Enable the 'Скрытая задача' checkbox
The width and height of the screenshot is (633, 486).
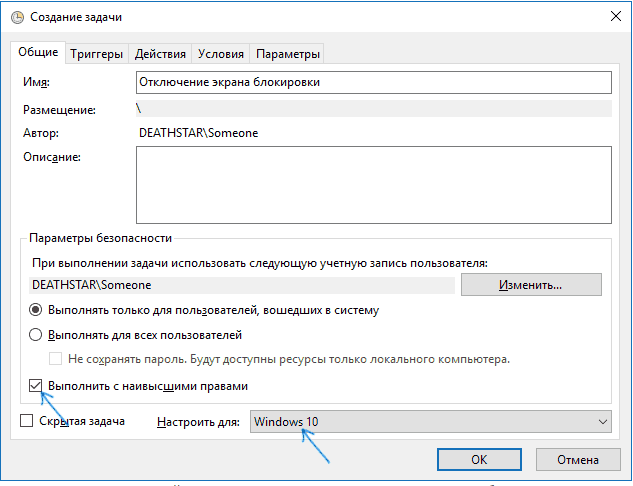click(27, 421)
